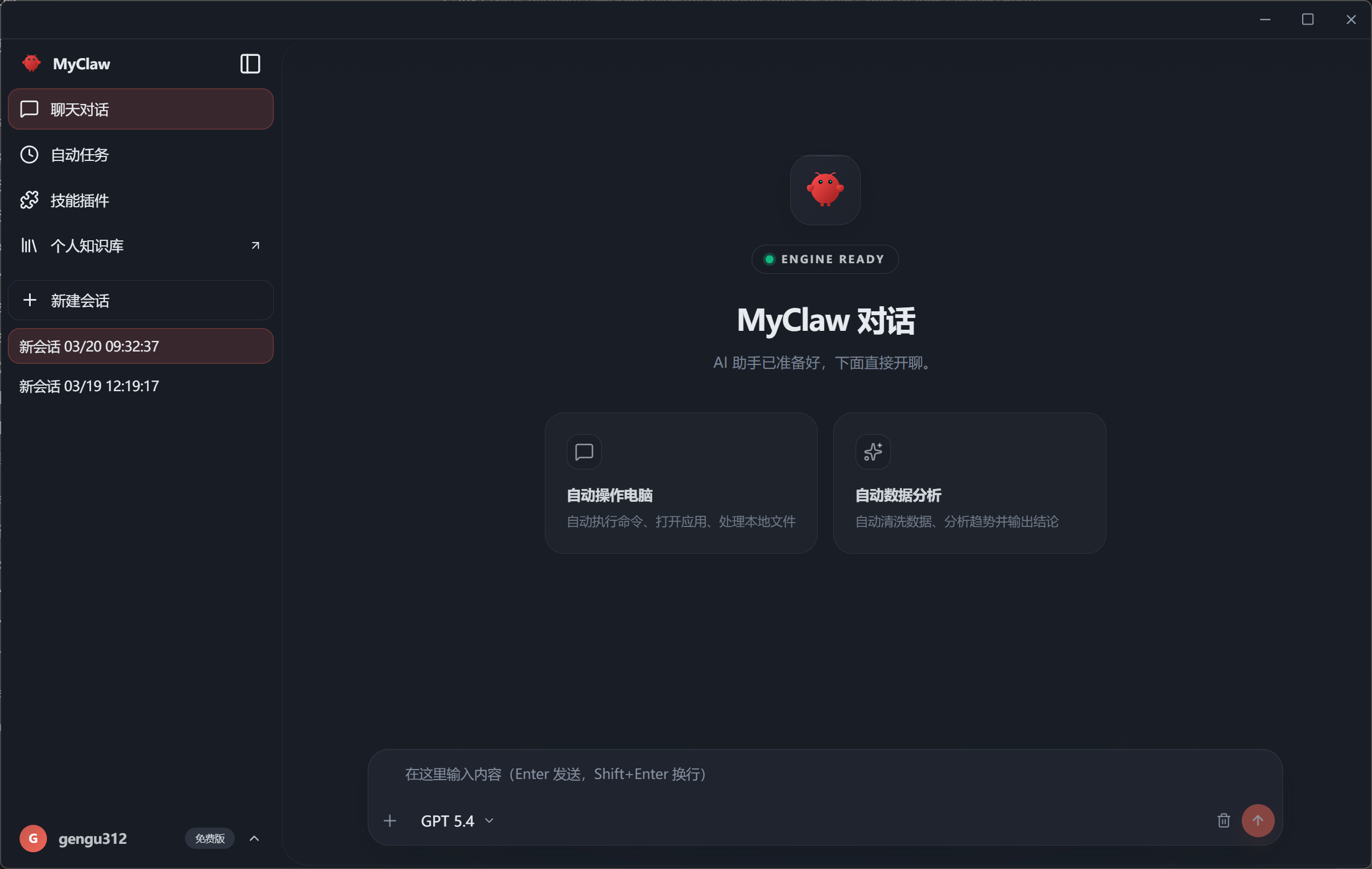Click the gengu312 user avatar
This screenshot has width=1372, height=869.
(x=33, y=838)
